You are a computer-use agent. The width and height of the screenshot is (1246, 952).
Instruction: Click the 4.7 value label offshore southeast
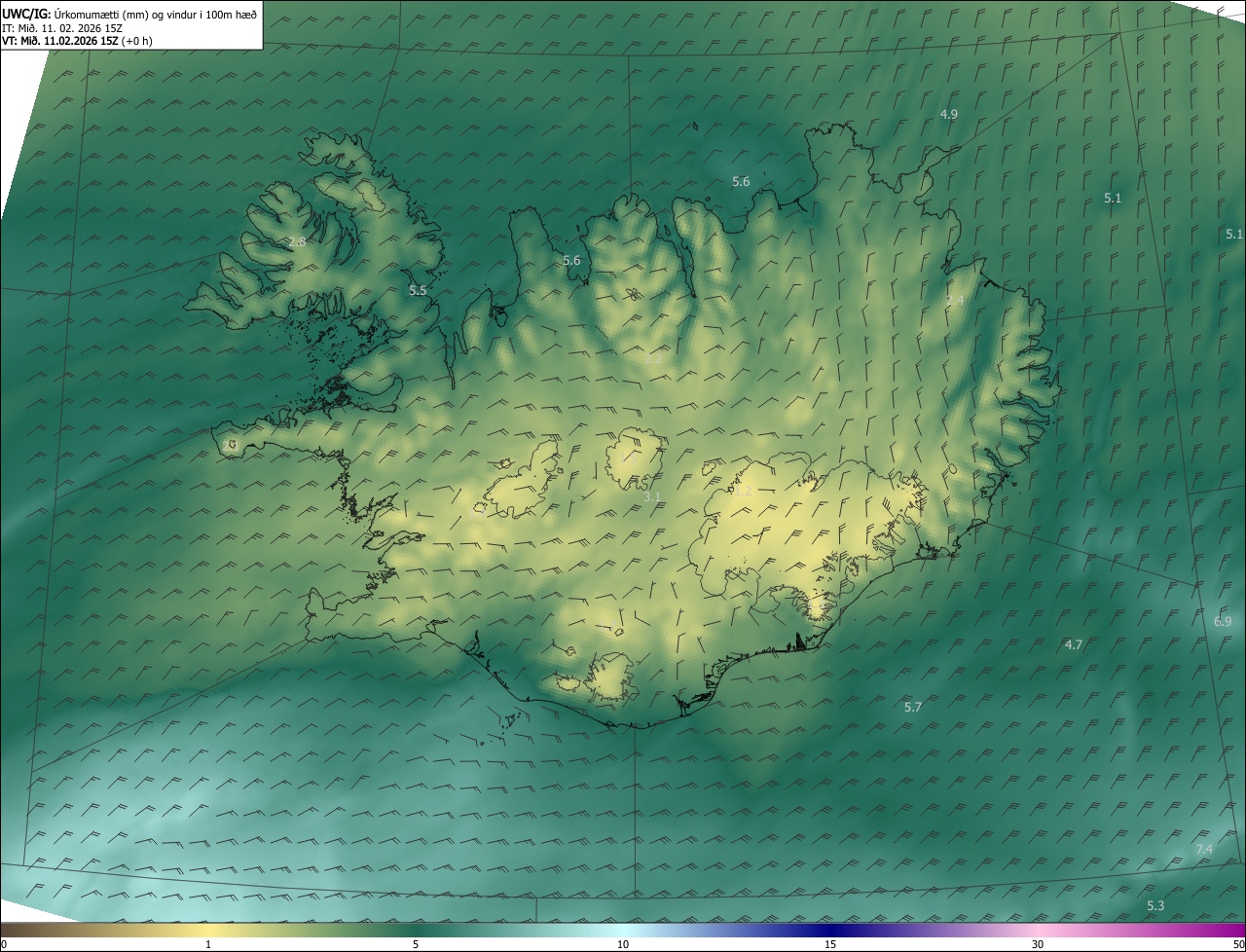point(1074,644)
